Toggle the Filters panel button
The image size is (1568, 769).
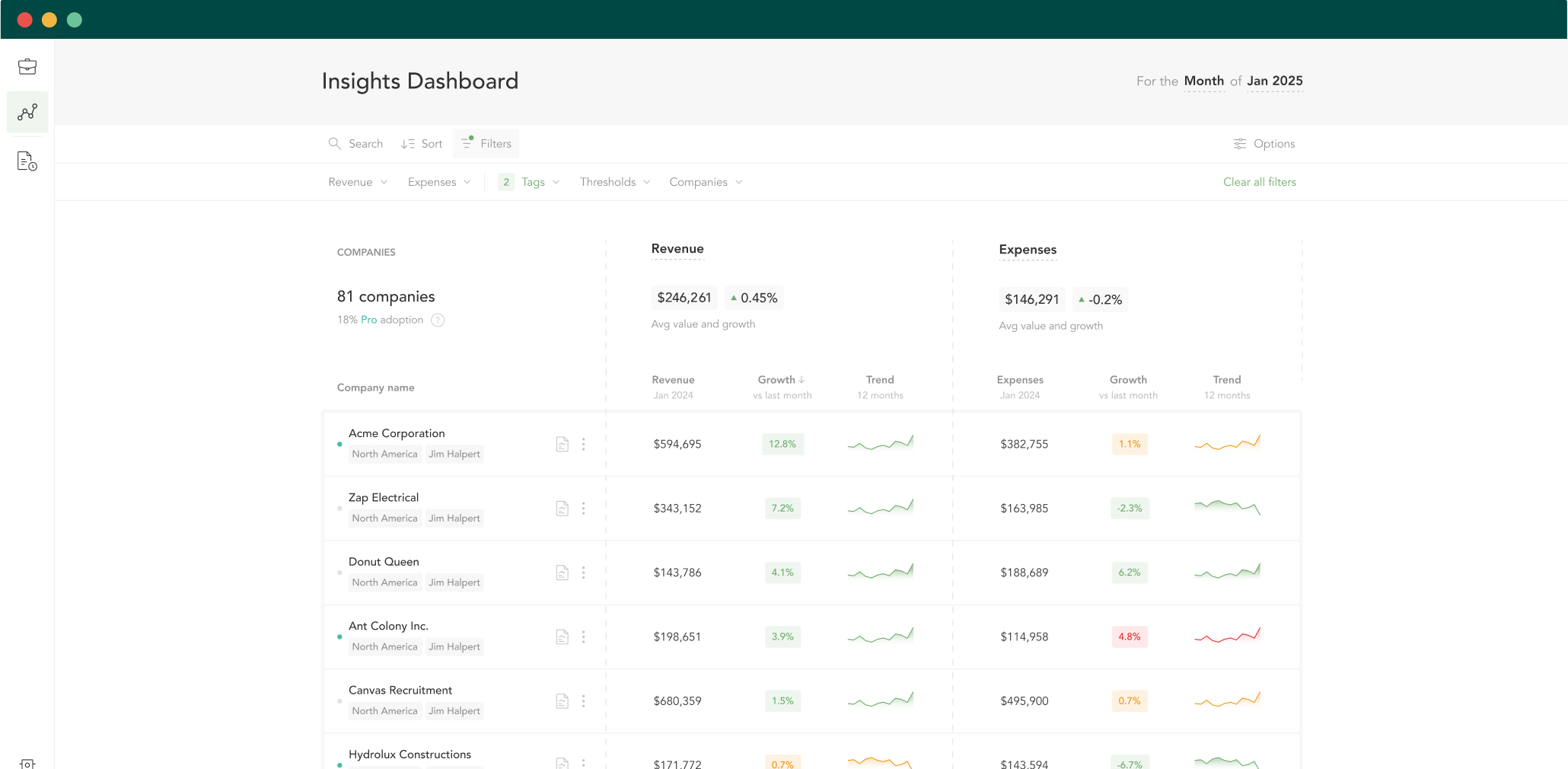(486, 144)
